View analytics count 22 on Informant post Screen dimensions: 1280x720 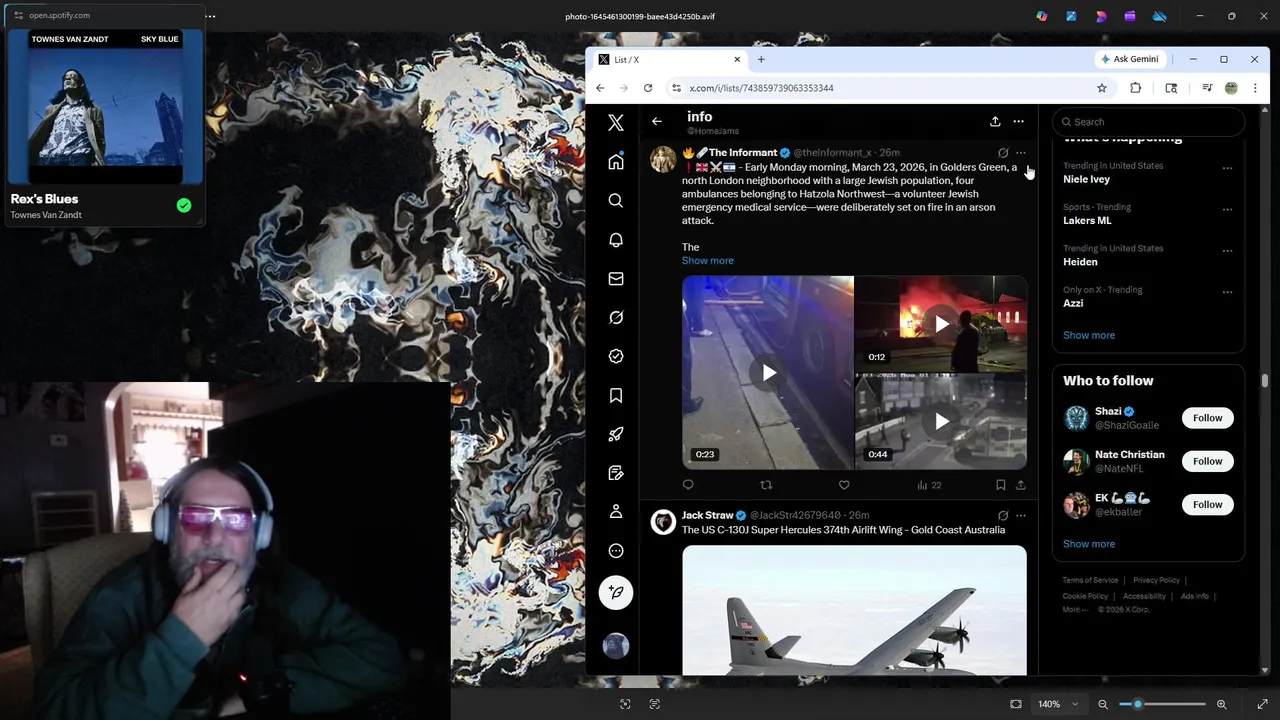[x=929, y=485]
